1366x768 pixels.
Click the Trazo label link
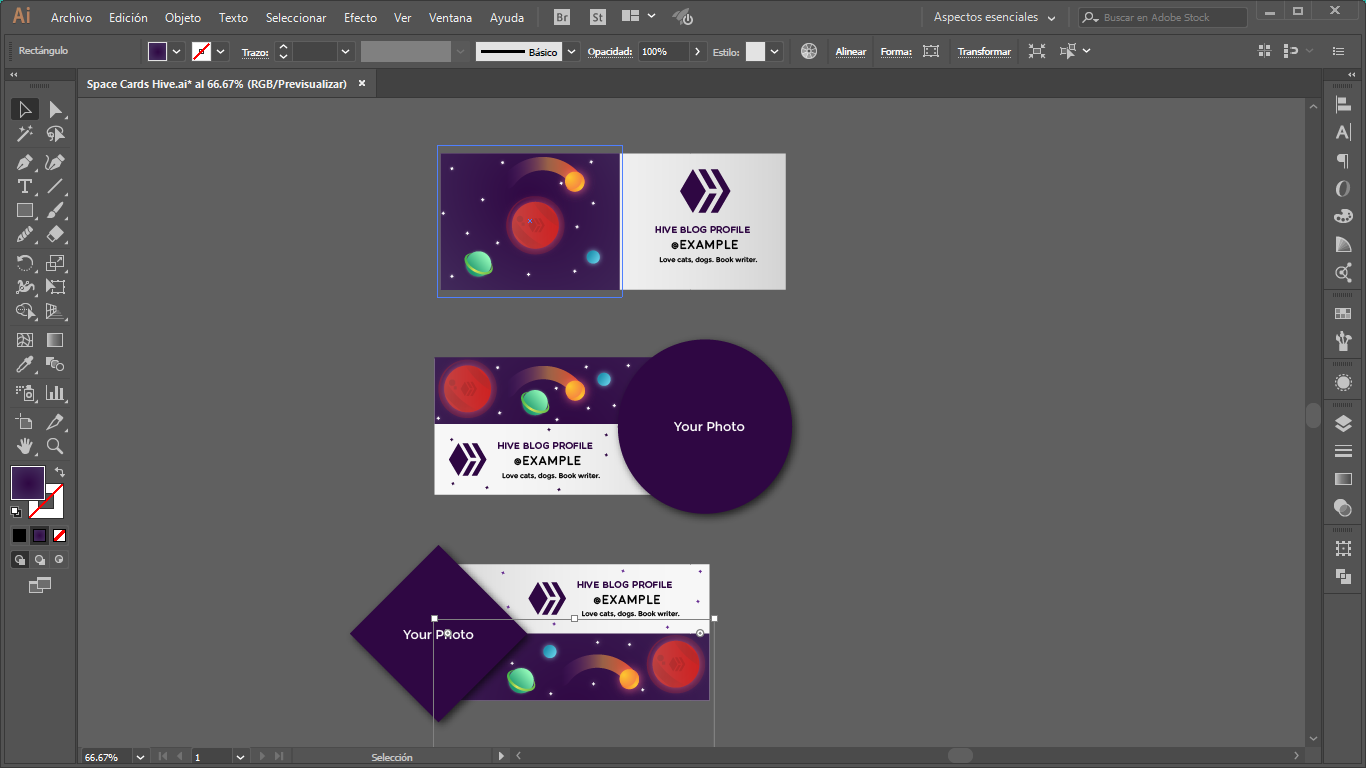(255, 52)
